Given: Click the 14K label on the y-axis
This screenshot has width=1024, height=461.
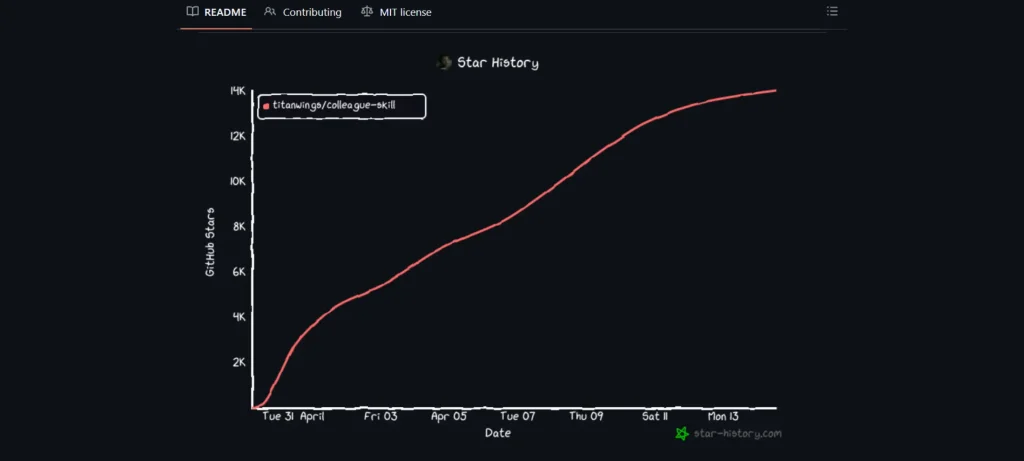Looking at the screenshot, I should [x=237, y=91].
